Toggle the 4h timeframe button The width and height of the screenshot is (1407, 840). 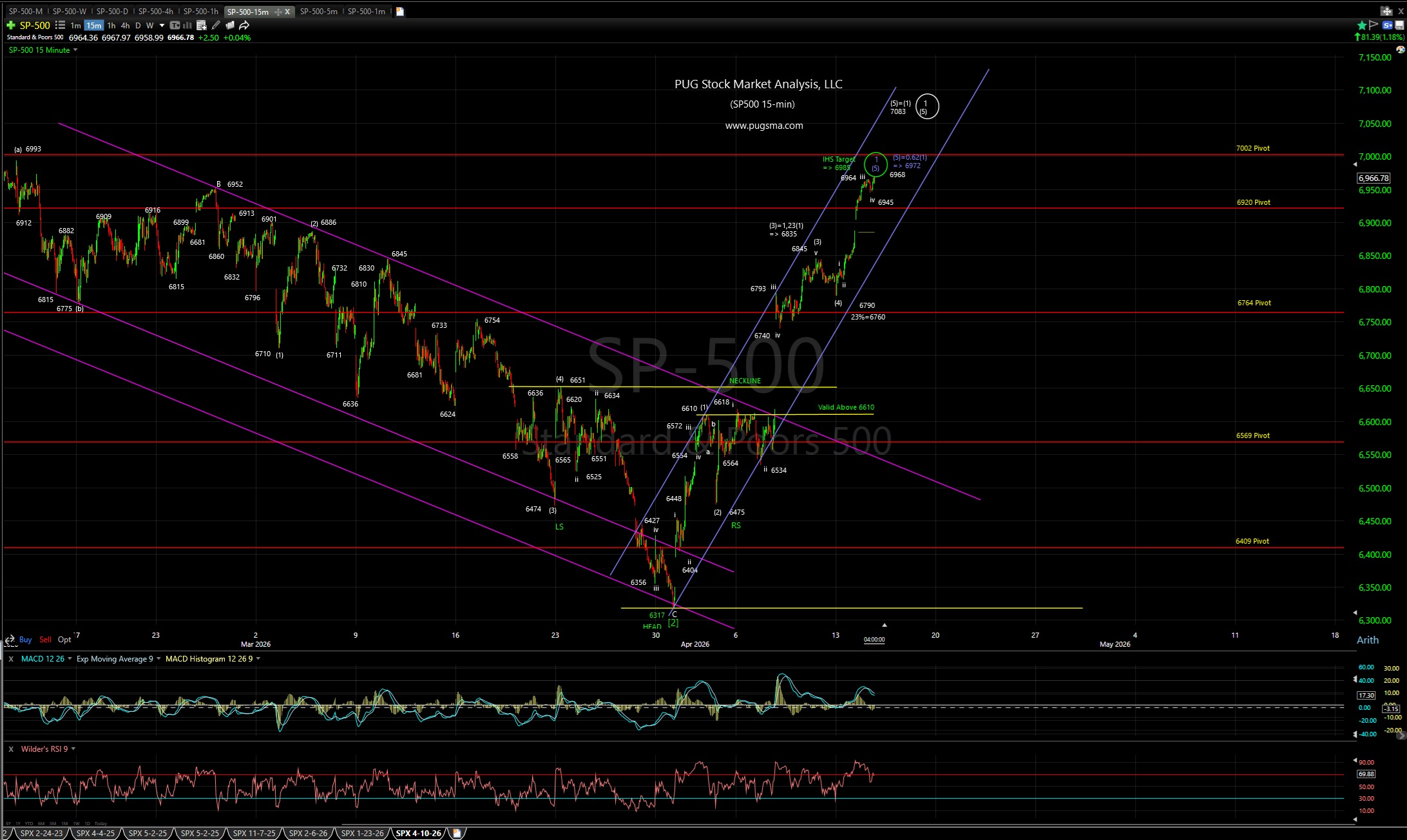tap(126, 26)
